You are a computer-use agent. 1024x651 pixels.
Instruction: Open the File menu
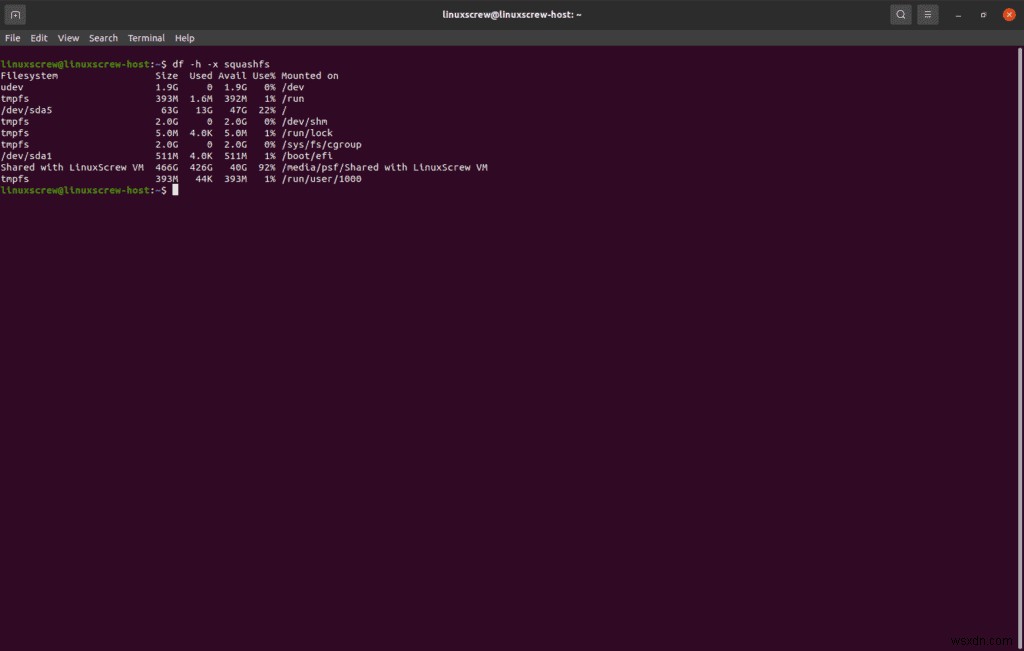tap(12, 37)
